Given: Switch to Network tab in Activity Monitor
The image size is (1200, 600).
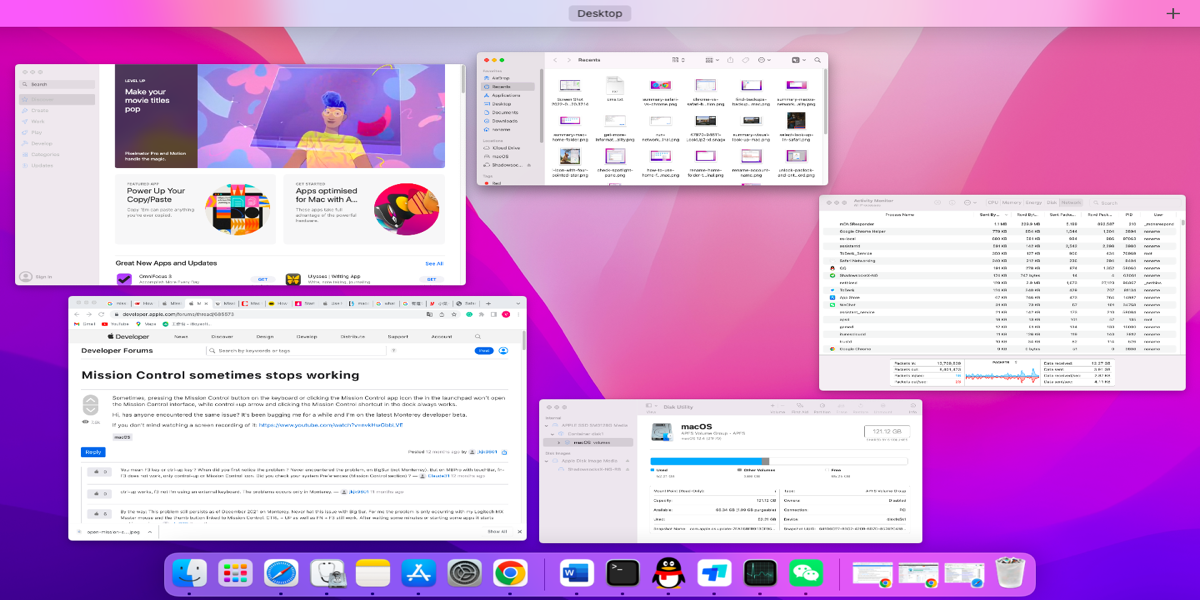Looking at the screenshot, I should [1070, 202].
